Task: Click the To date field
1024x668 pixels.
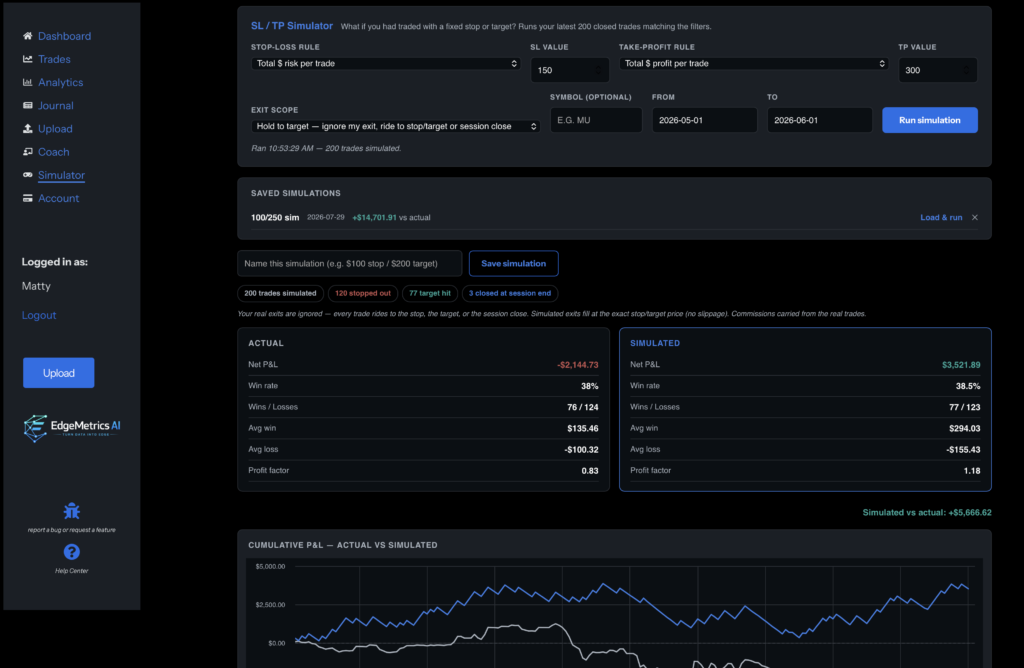Action: pyautogui.click(x=820, y=120)
